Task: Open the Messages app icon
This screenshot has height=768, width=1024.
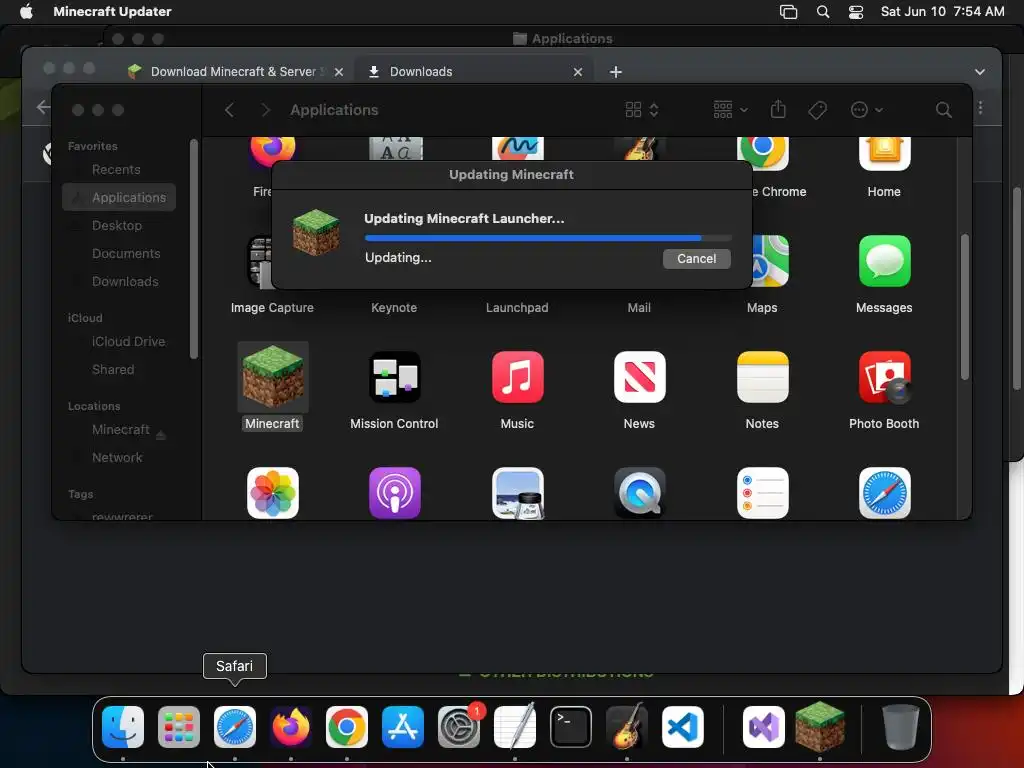Action: click(884, 261)
